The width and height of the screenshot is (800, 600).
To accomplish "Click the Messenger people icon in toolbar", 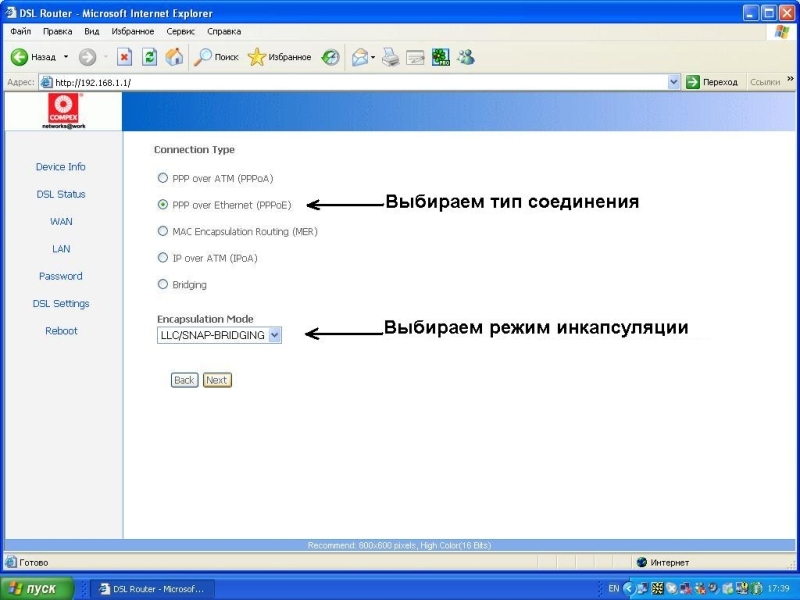I will (466, 57).
